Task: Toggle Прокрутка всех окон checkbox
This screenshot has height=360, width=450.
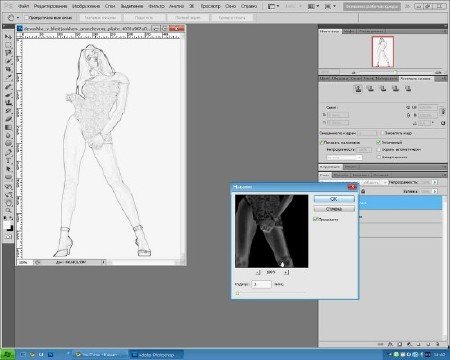Action: coord(27,18)
